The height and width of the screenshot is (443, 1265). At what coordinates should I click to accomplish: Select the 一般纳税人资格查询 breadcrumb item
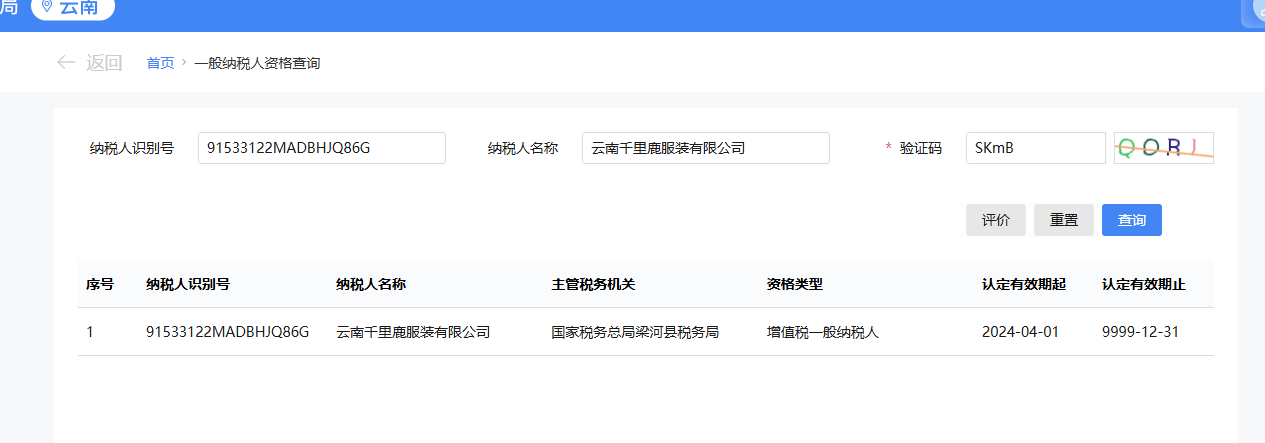click(257, 63)
